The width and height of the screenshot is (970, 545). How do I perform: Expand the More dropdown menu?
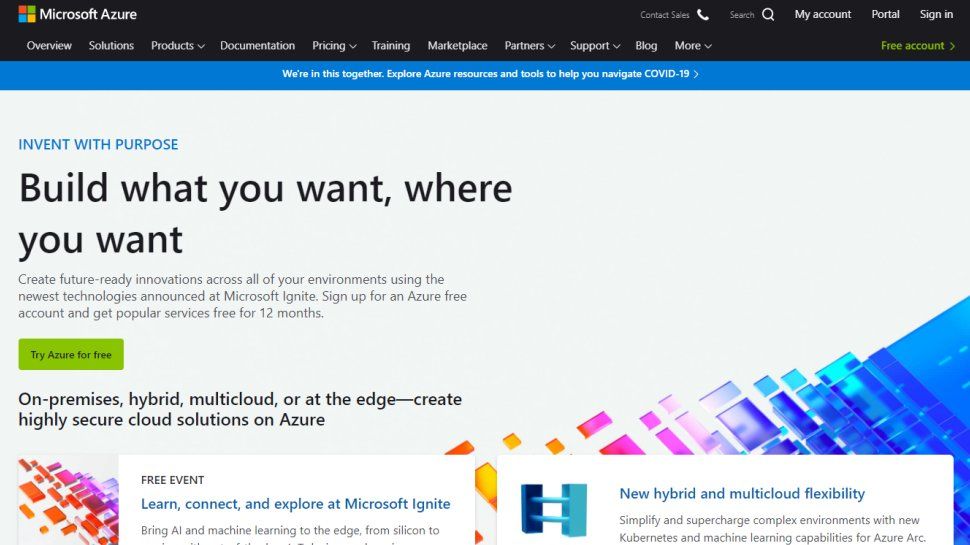click(693, 46)
